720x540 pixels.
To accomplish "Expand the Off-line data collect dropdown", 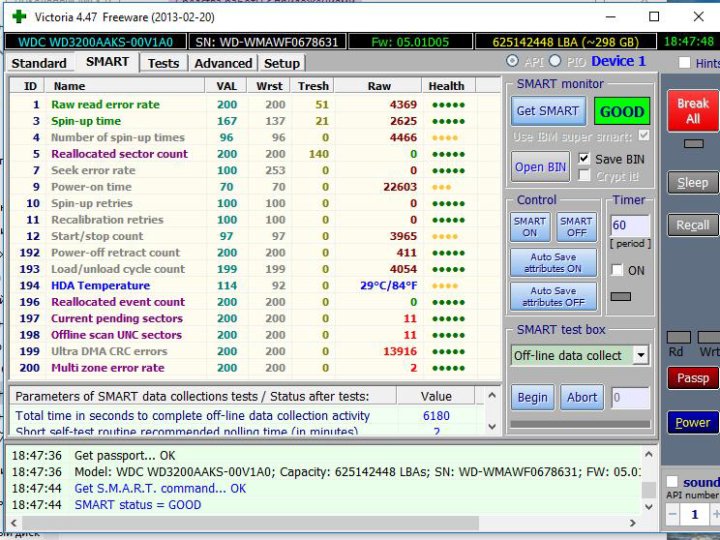I will pyautogui.click(x=640, y=355).
